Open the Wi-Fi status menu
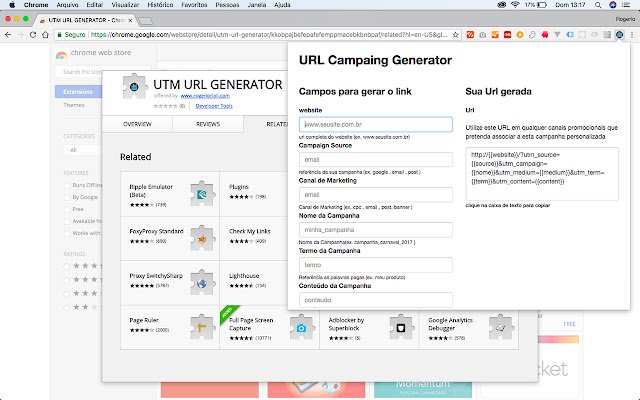This screenshot has width=640, height=400. [515, 5]
